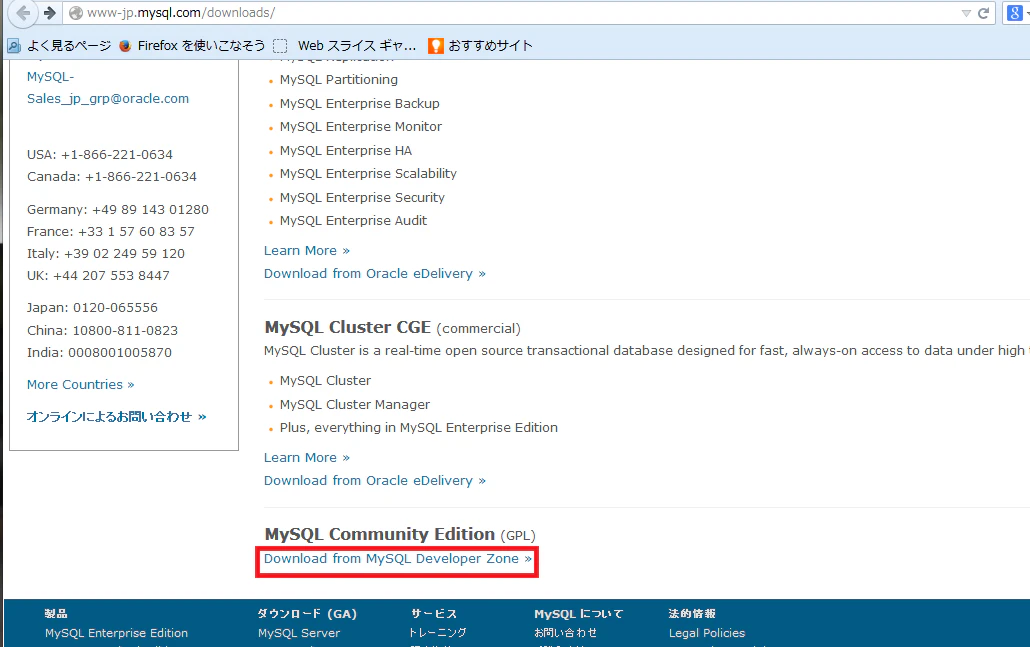Click the MySQL Partitioning list text

[339, 79]
